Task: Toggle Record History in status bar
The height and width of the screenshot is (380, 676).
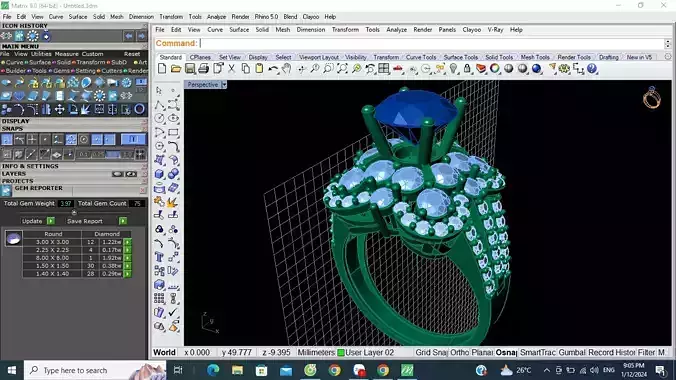Action: click(x=612, y=352)
